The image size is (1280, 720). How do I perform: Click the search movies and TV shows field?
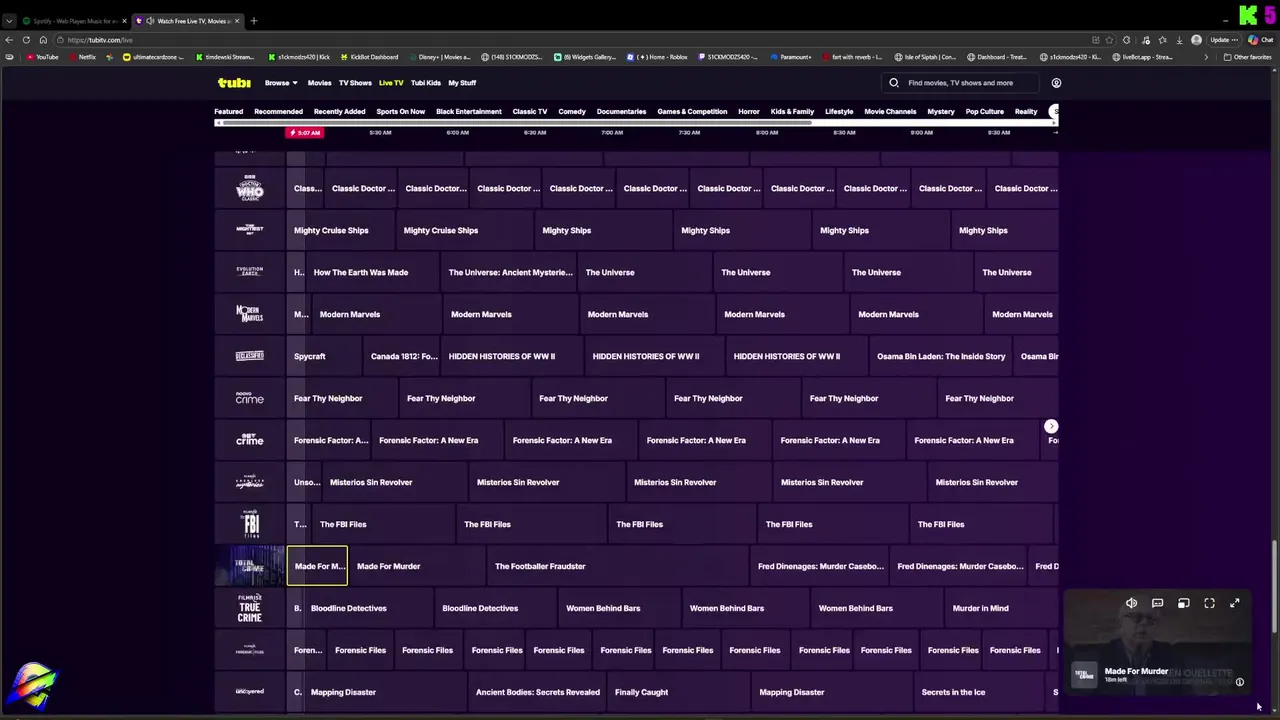point(960,83)
